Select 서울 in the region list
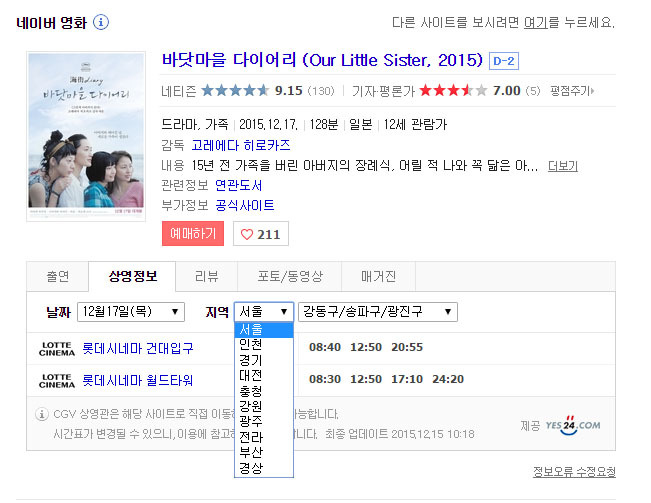651x503 pixels. [264, 330]
